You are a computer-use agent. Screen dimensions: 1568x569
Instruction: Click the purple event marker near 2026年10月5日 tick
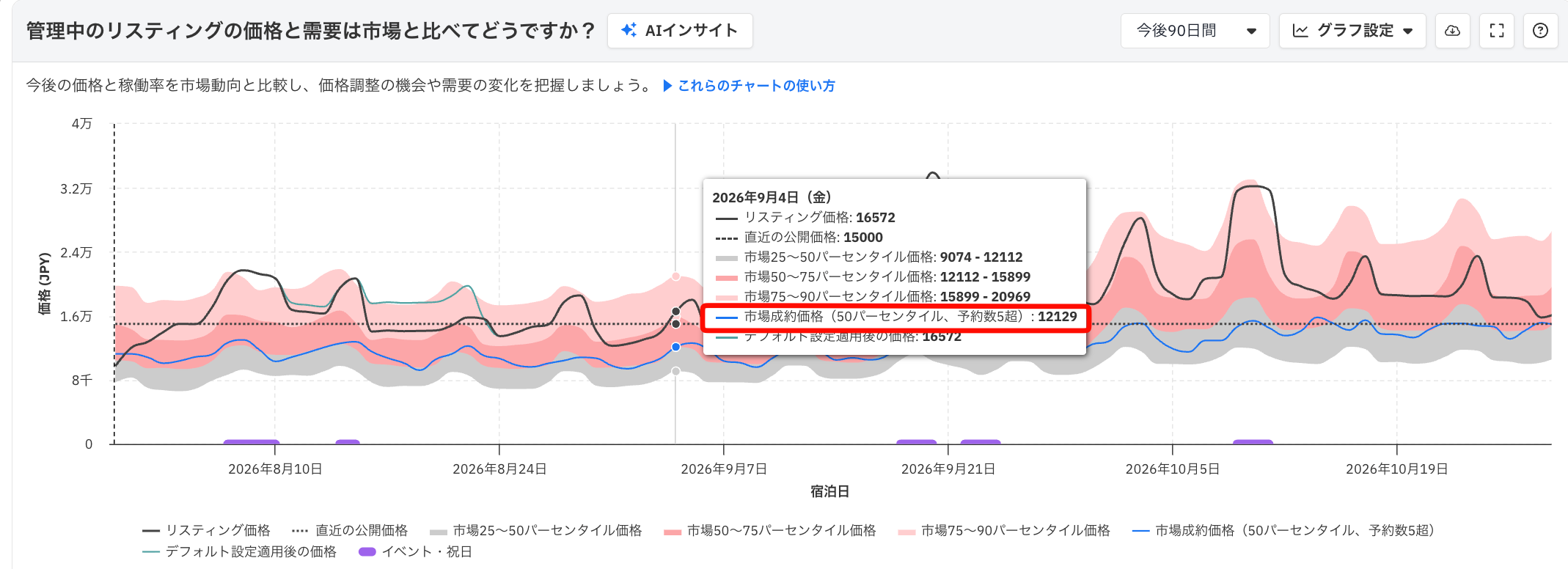[1253, 442]
